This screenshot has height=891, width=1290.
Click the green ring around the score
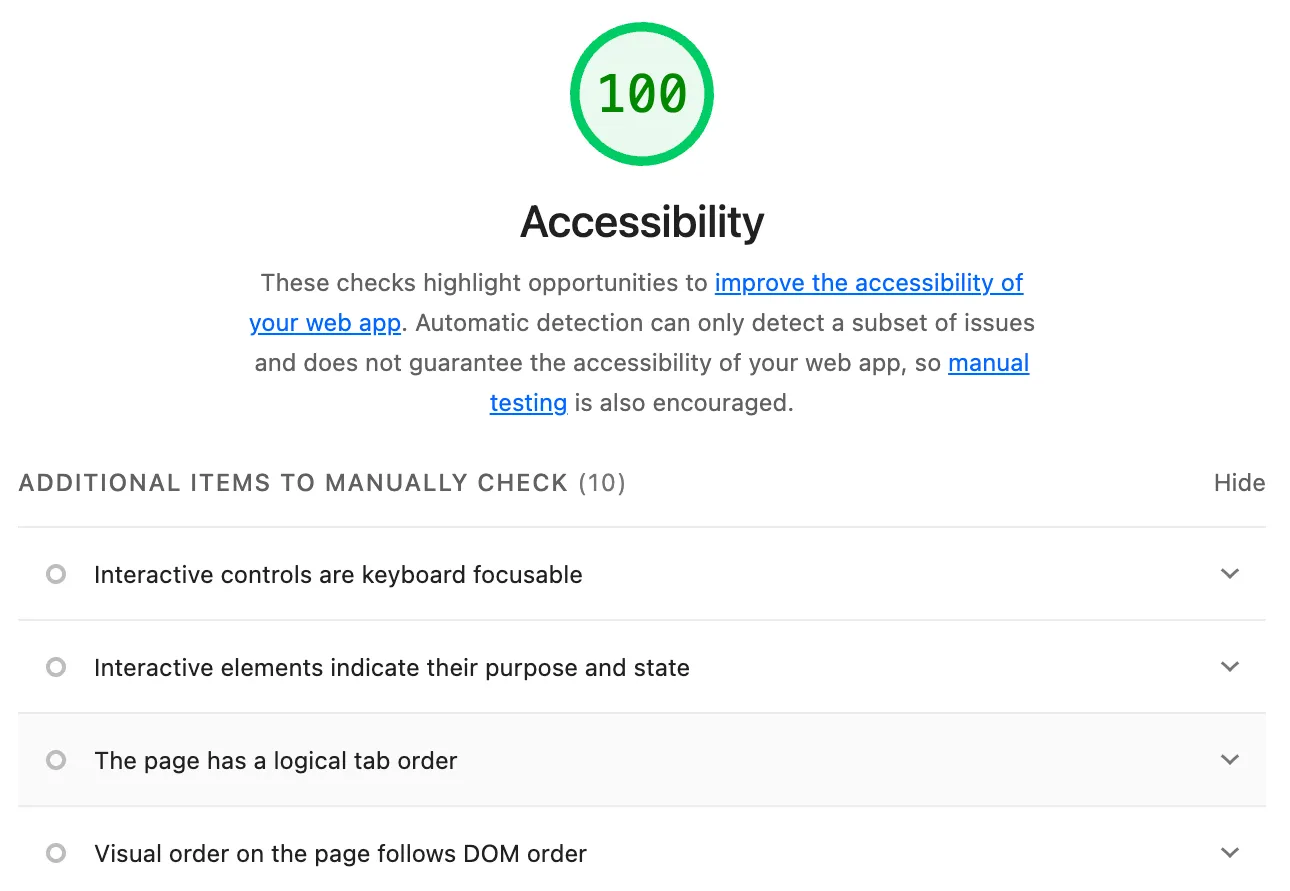[x=641, y=28]
